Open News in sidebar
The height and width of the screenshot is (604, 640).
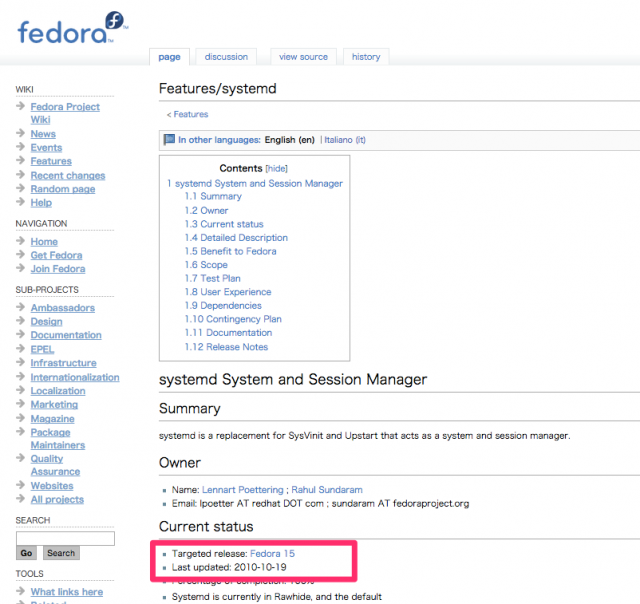point(43,134)
